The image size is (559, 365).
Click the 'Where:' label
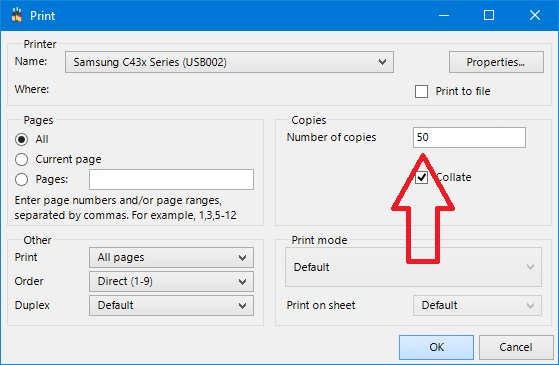[x=32, y=89]
